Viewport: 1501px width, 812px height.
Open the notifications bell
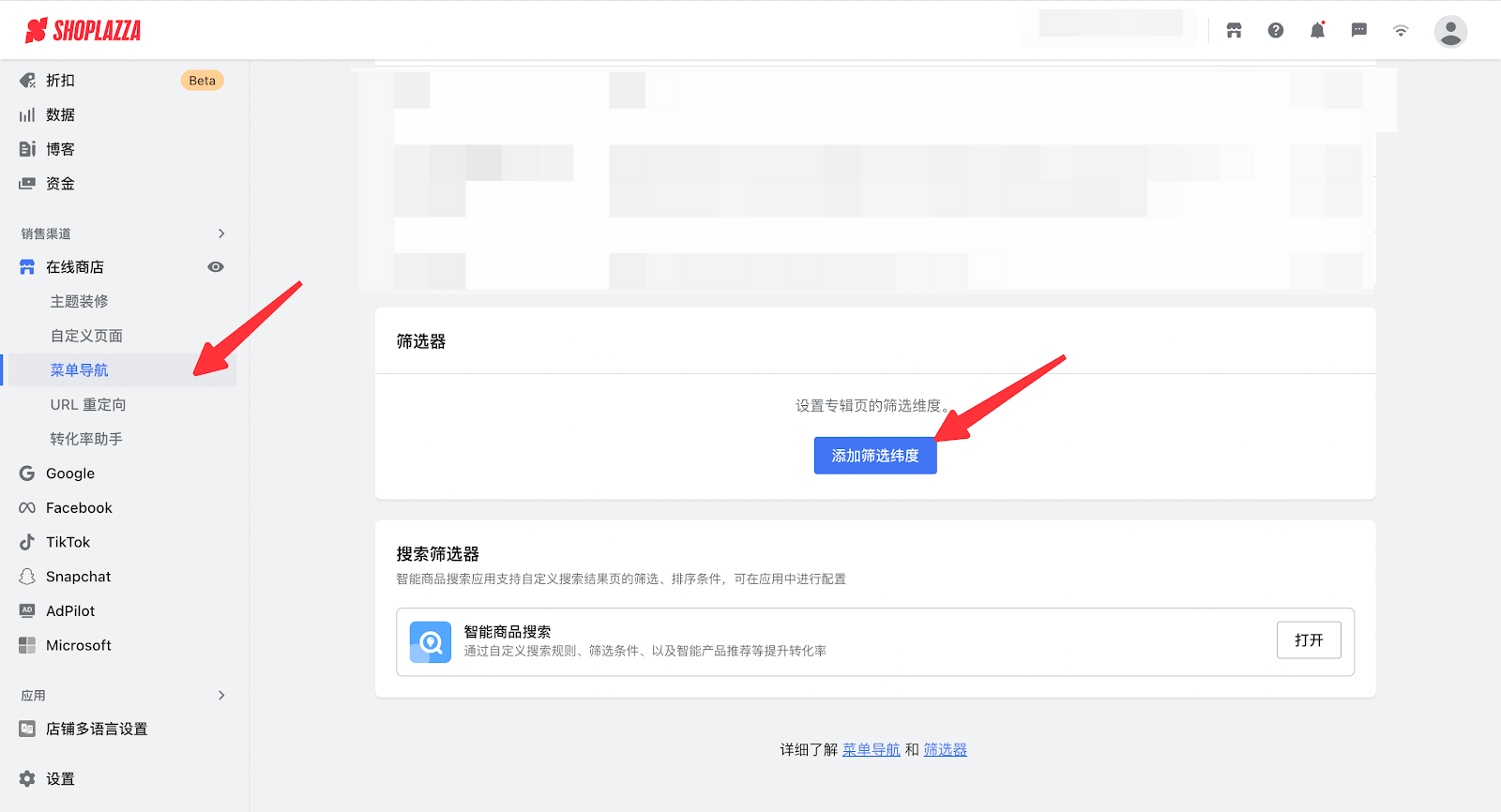pyautogui.click(x=1317, y=31)
